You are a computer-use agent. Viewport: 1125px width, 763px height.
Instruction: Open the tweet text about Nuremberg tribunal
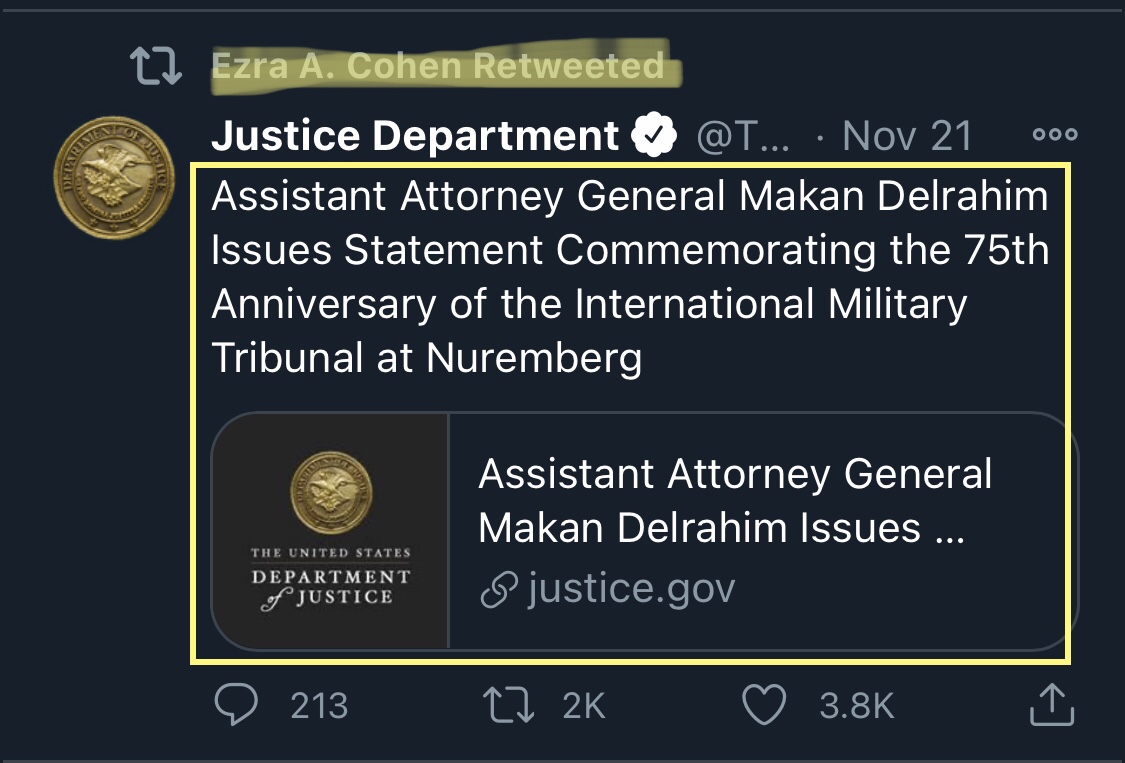pyautogui.click(x=630, y=276)
